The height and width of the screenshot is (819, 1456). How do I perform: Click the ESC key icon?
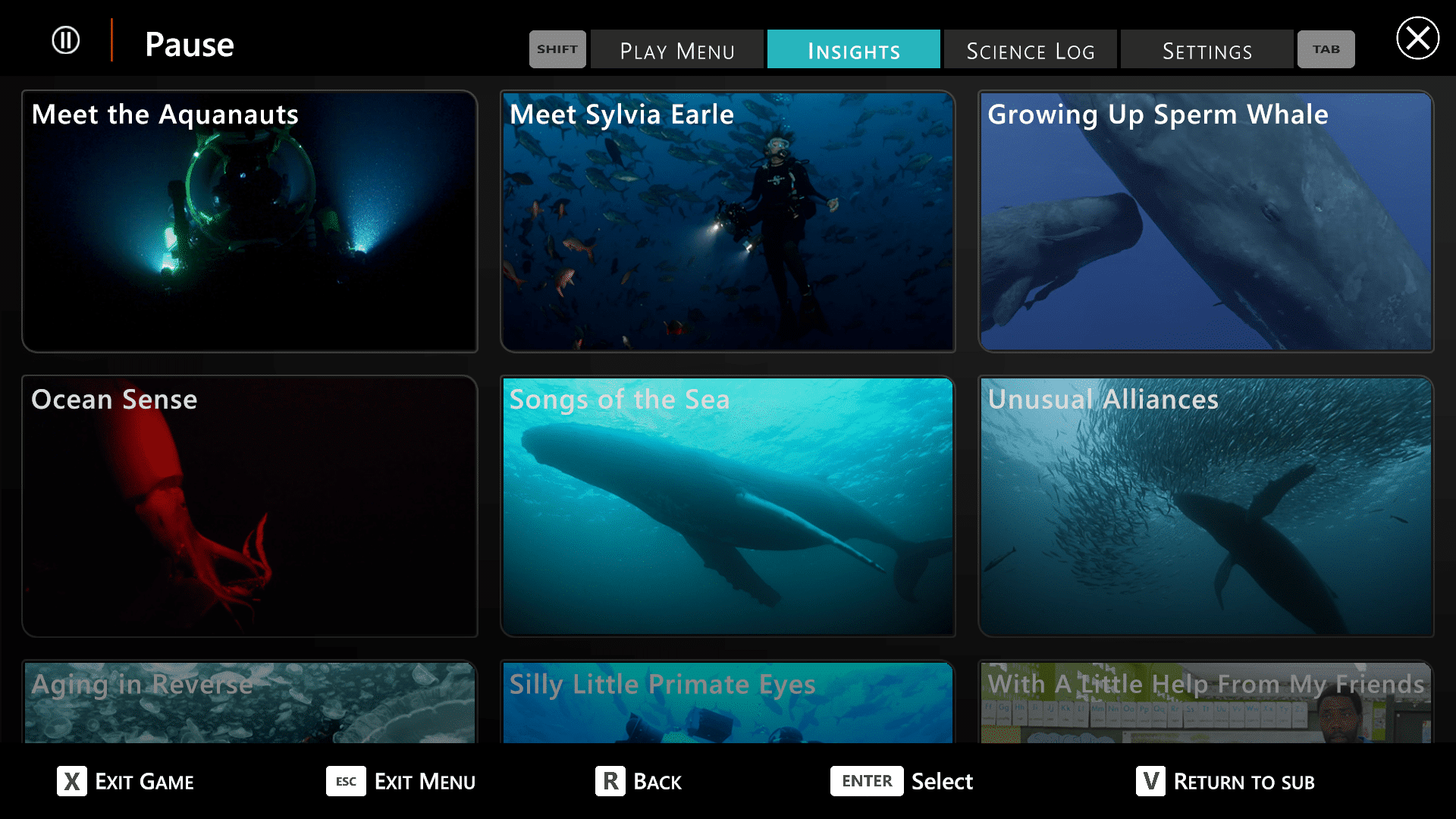click(x=346, y=781)
